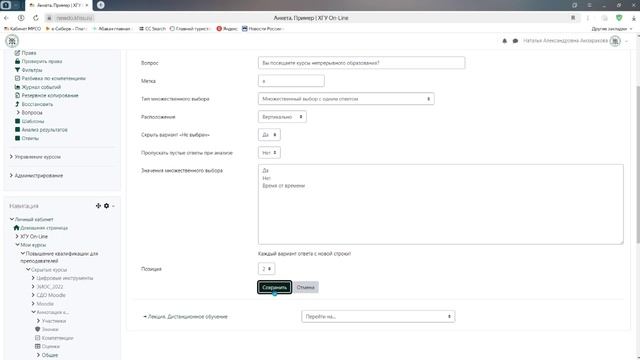
Task: Open the Журнал событий link
Action: [x=41, y=87]
